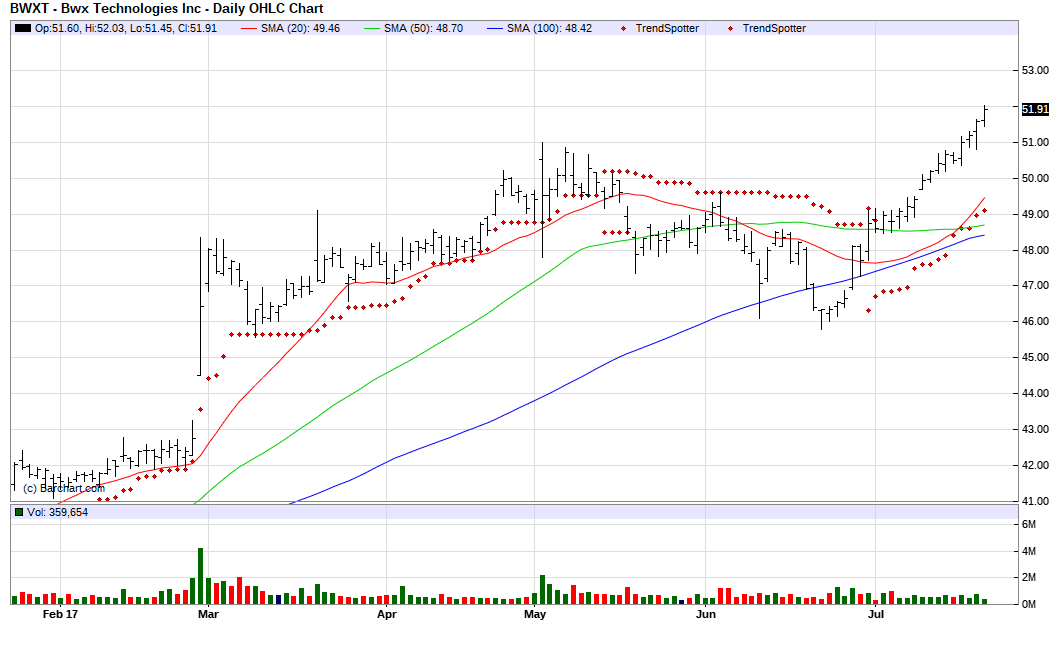Click the 48.00 price axis label
1060x645 pixels.
pos(1035,250)
